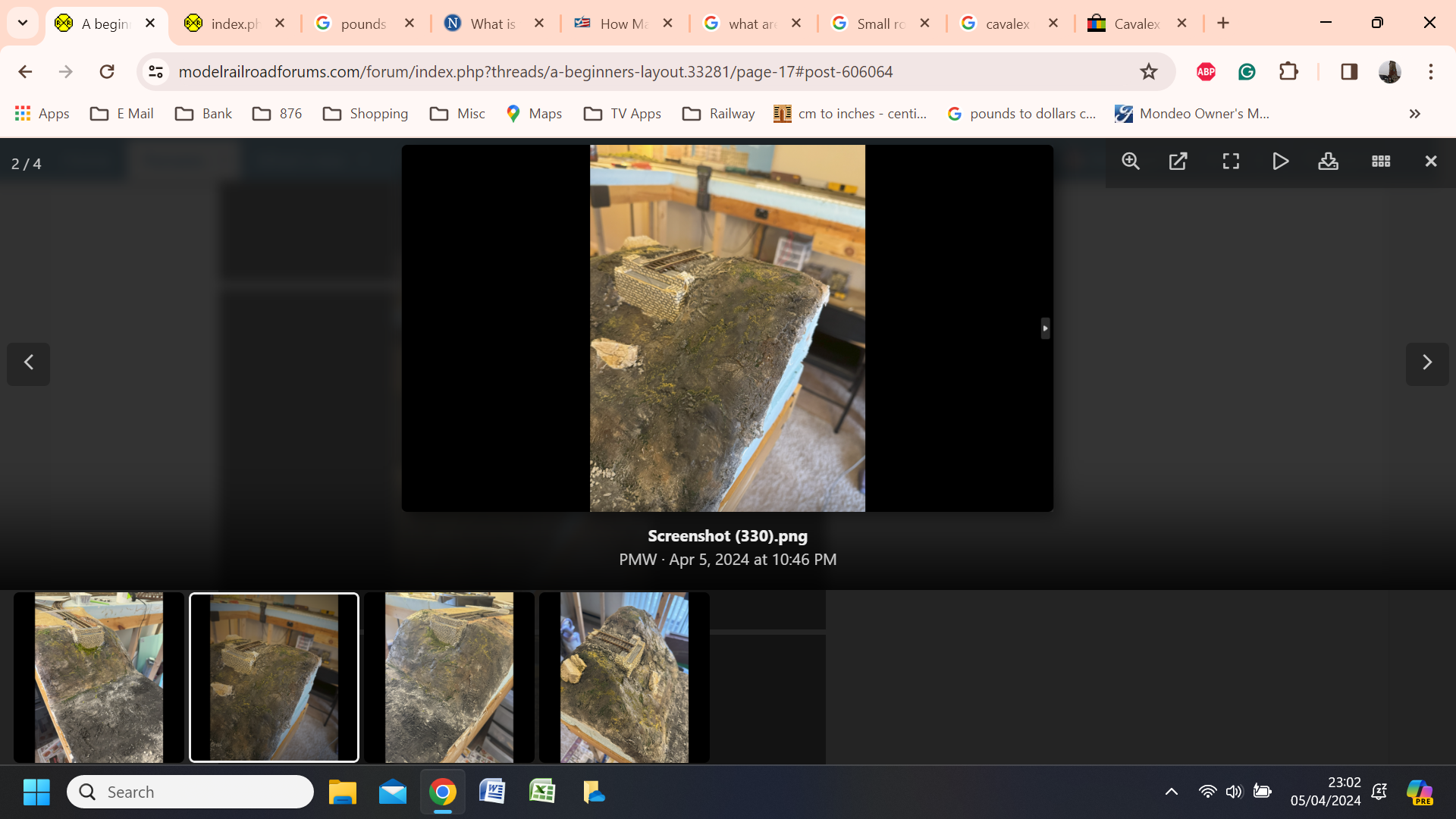The height and width of the screenshot is (819, 1456).
Task: Go back to previous page
Action: [x=25, y=71]
